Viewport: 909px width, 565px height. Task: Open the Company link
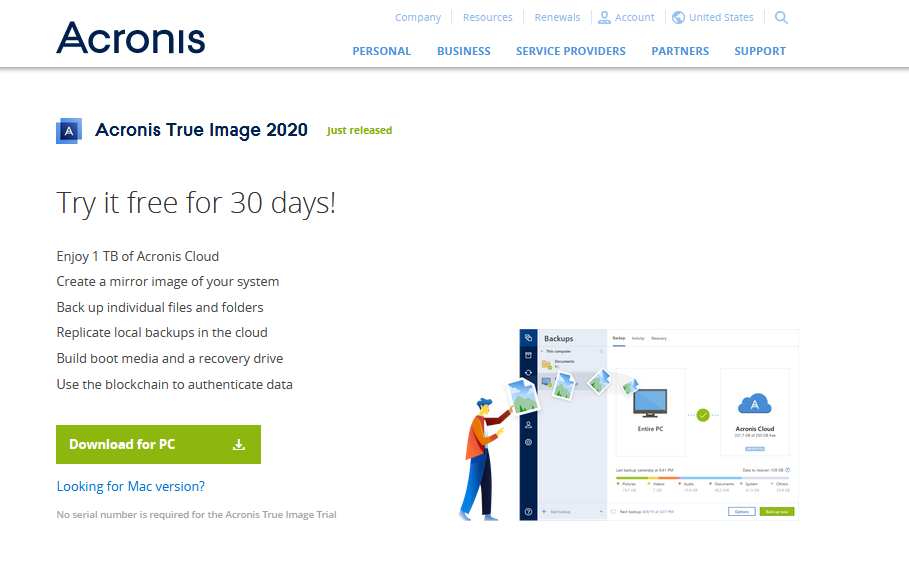(418, 17)
